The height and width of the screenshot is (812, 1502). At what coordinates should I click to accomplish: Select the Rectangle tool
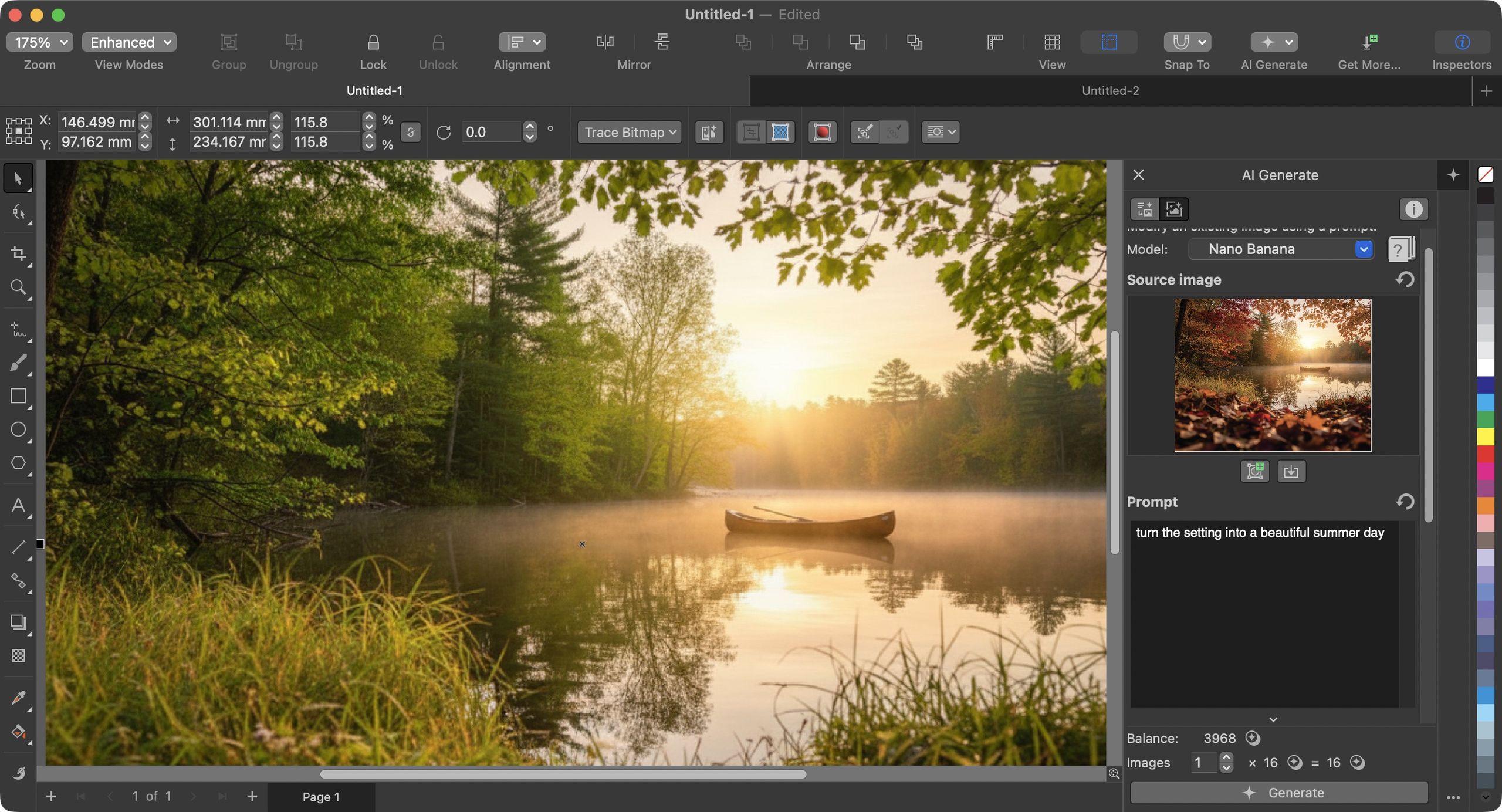pos(18,396)
